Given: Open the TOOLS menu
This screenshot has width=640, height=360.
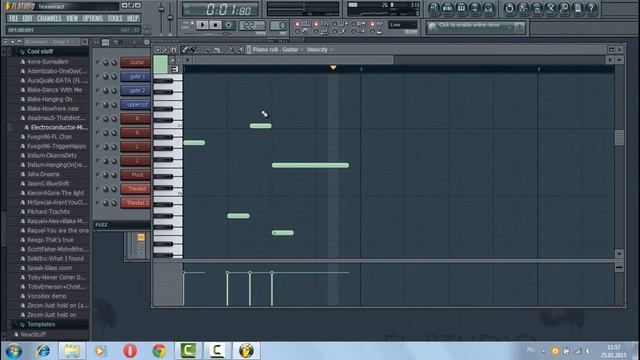Looking at the screenshot, I should pyautogui.click(x=115, y=18).
